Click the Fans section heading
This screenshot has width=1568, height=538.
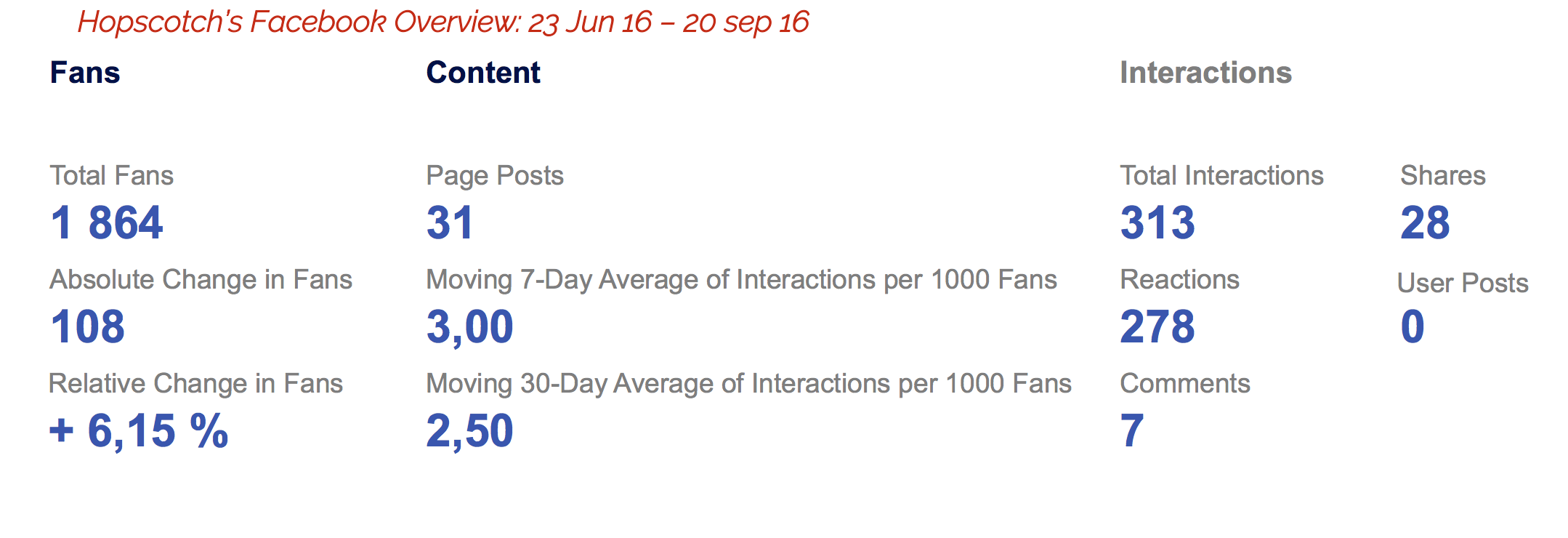tap(85, 73)
